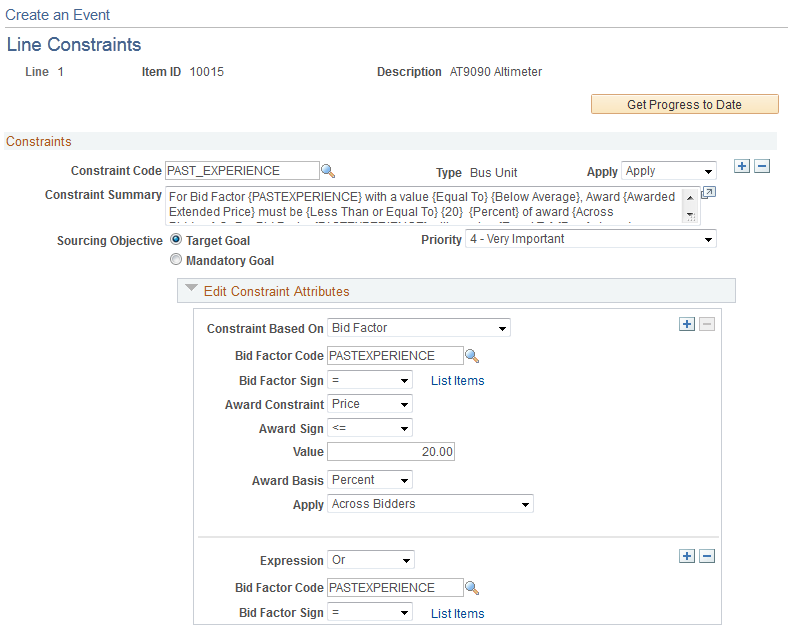Look up the second Bid Factor Code under Expression
This screenshot has width=788, height=634.
pyautogui.click(x=472, y=588)
